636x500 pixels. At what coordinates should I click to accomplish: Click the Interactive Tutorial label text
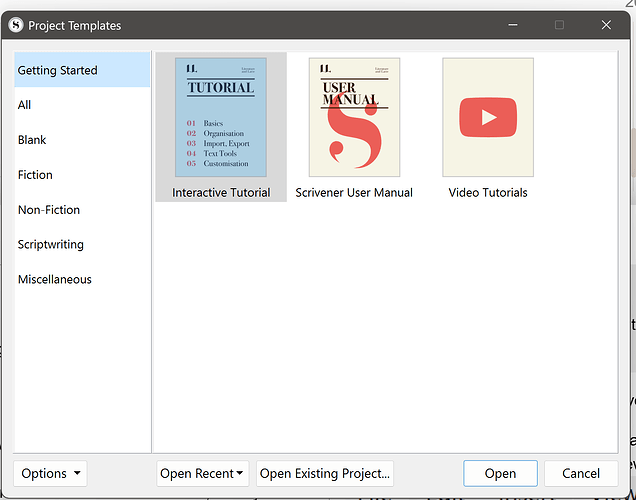click(221, 192)
